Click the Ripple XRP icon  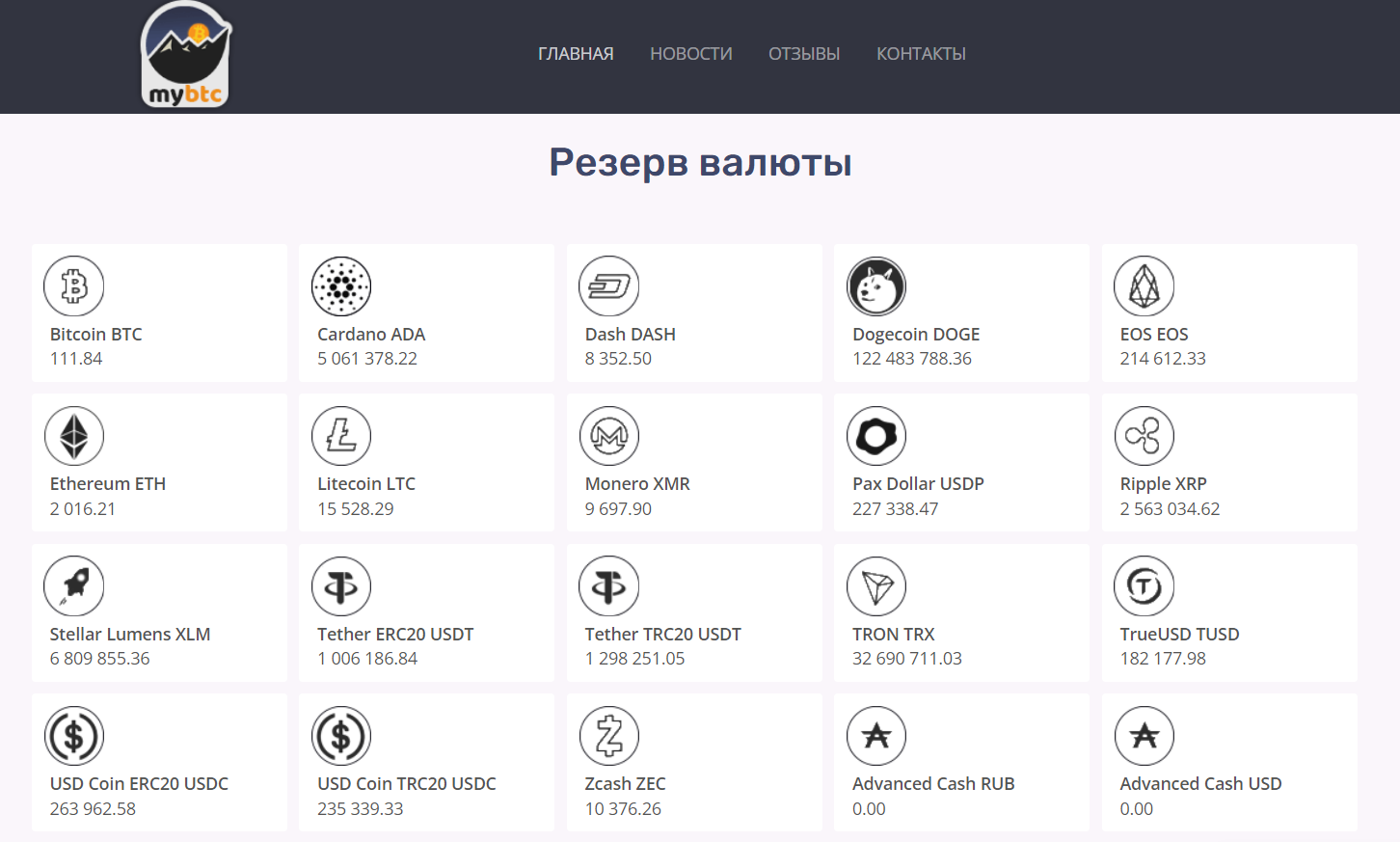[1144, 436]
